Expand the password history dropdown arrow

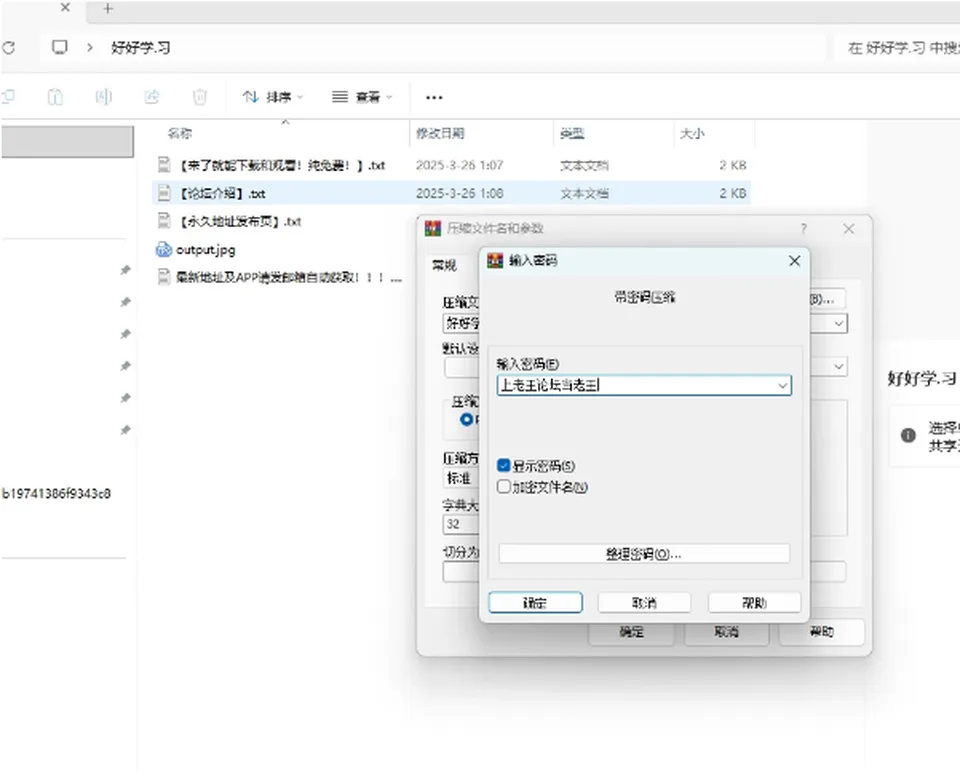(x=782, y=386)
